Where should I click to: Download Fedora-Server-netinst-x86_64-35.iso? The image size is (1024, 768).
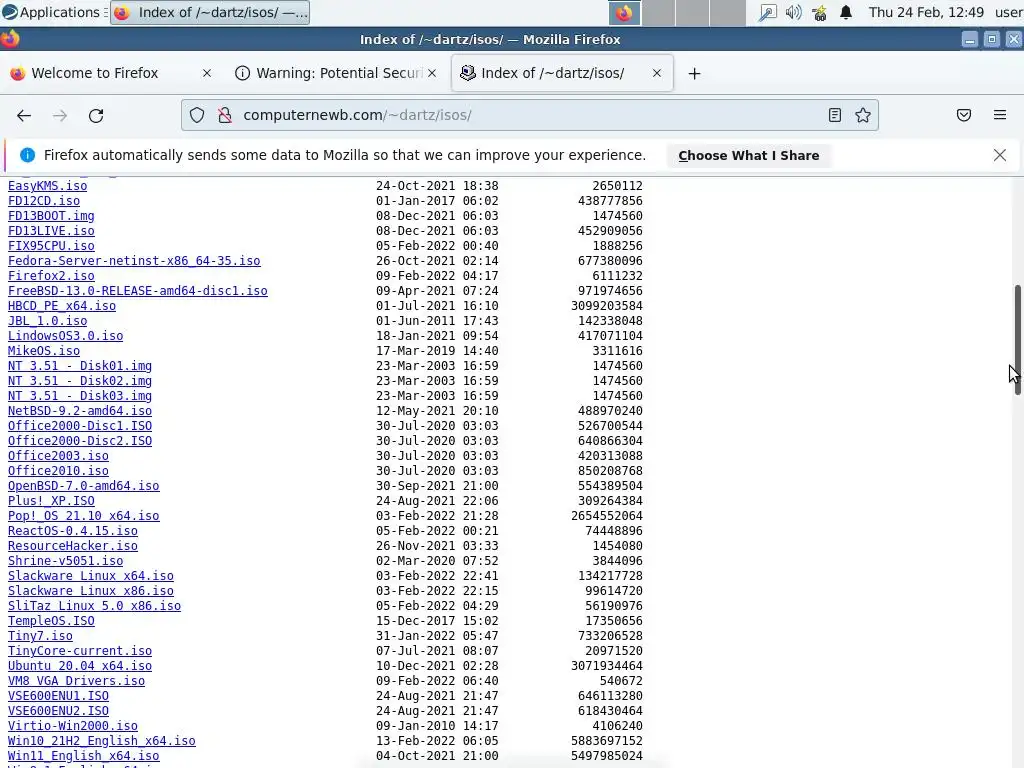click(134, 261)
